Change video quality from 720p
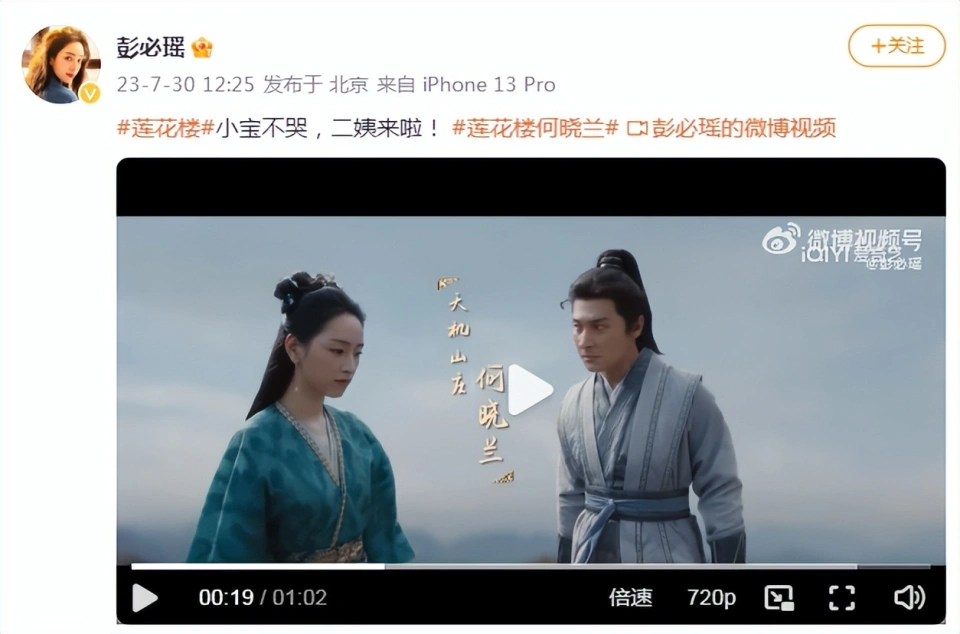Viewport: 960px width, 634px height. [x=711, y=598]
